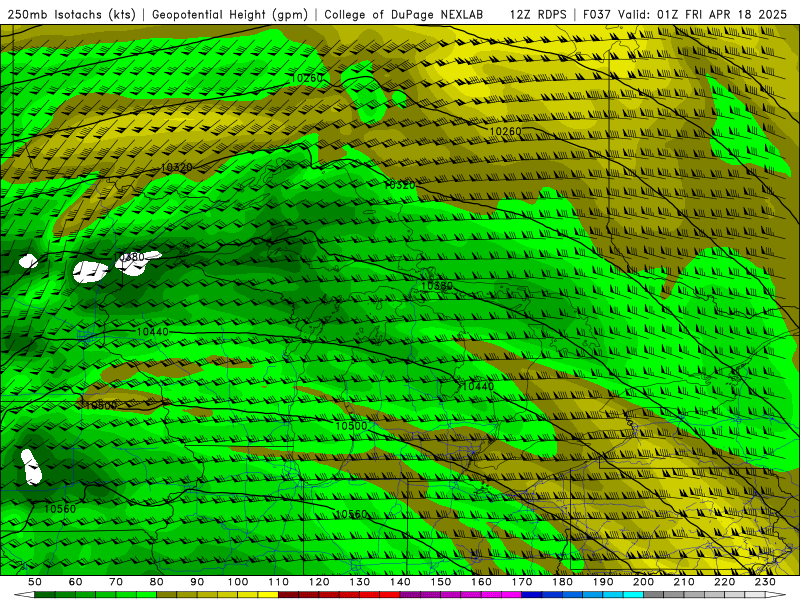Pick the bright red swatch just before 140
The height and width of the screenshot is (600, 800).
tap(390, 595)
